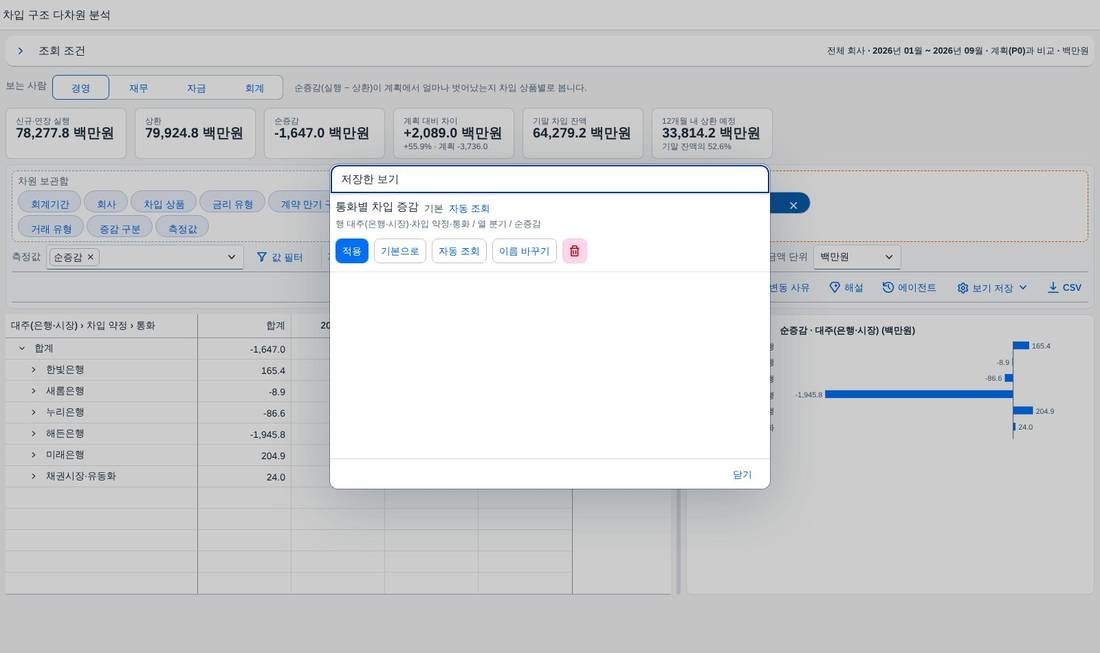Click the 신규·연장 실행 KPI card
The width and height of the screenshot is (1100, 653).
pos(66,133)
